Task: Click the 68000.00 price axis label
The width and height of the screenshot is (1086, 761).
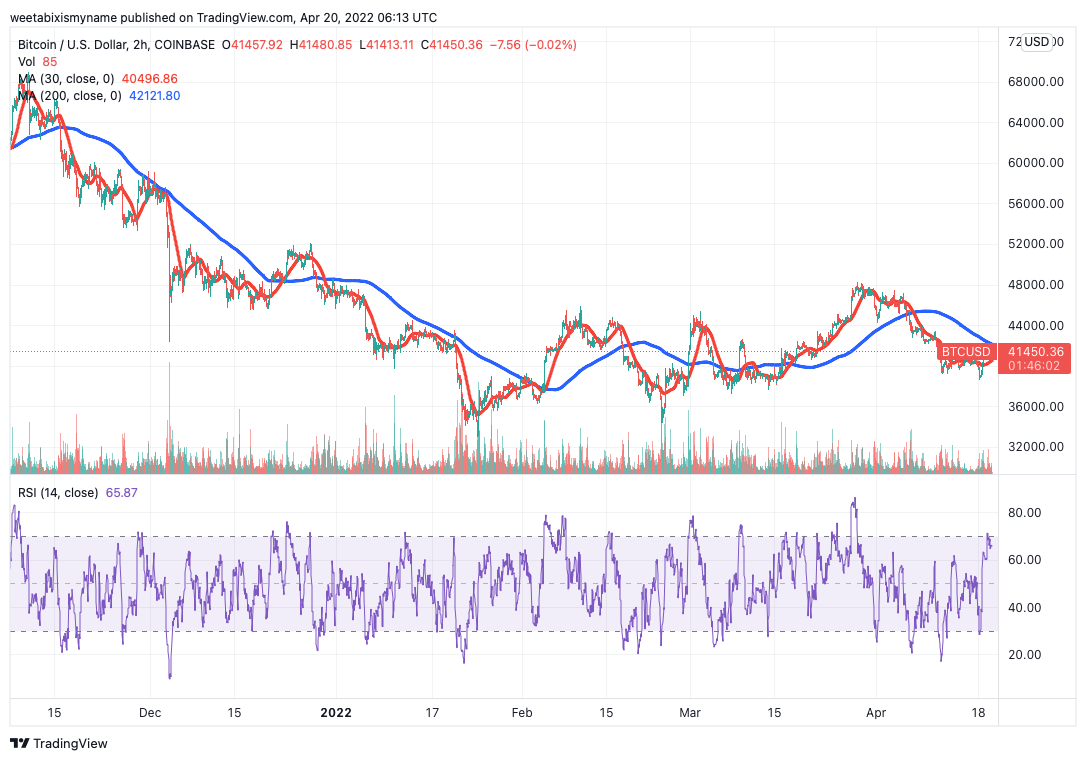Action: coord(1035,82)
